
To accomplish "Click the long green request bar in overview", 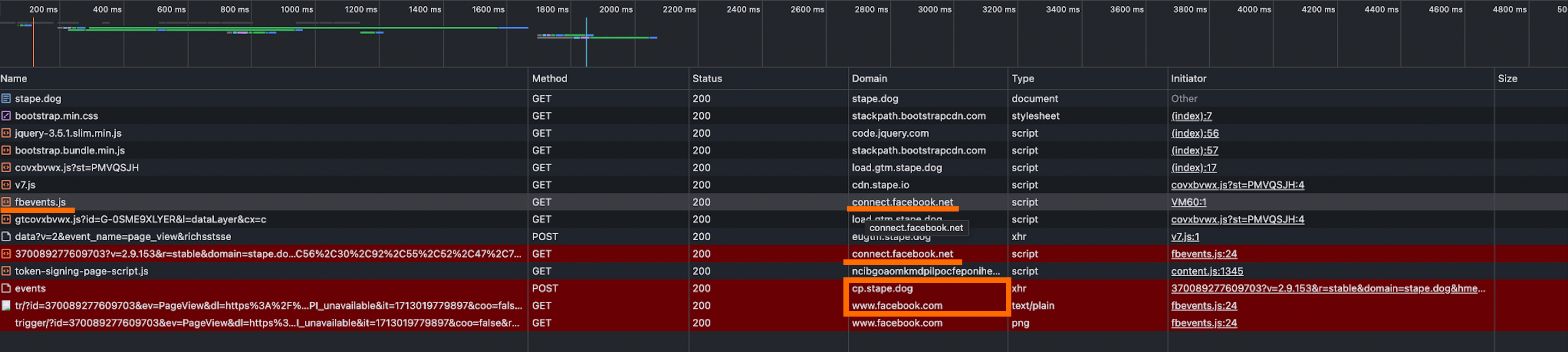I will coord(293,27).
